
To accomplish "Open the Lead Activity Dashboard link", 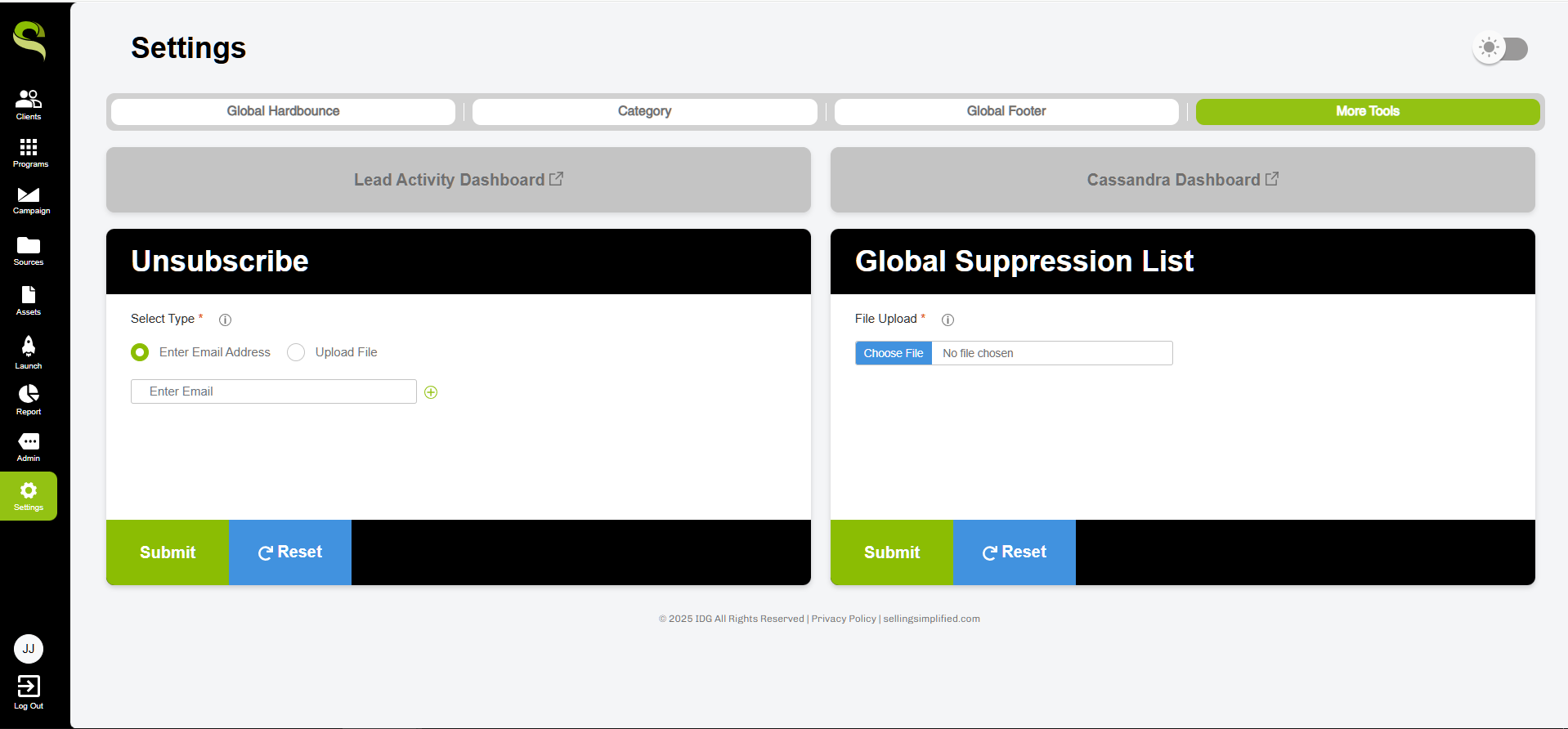I will pyautogui.click(x=458, y=180).
